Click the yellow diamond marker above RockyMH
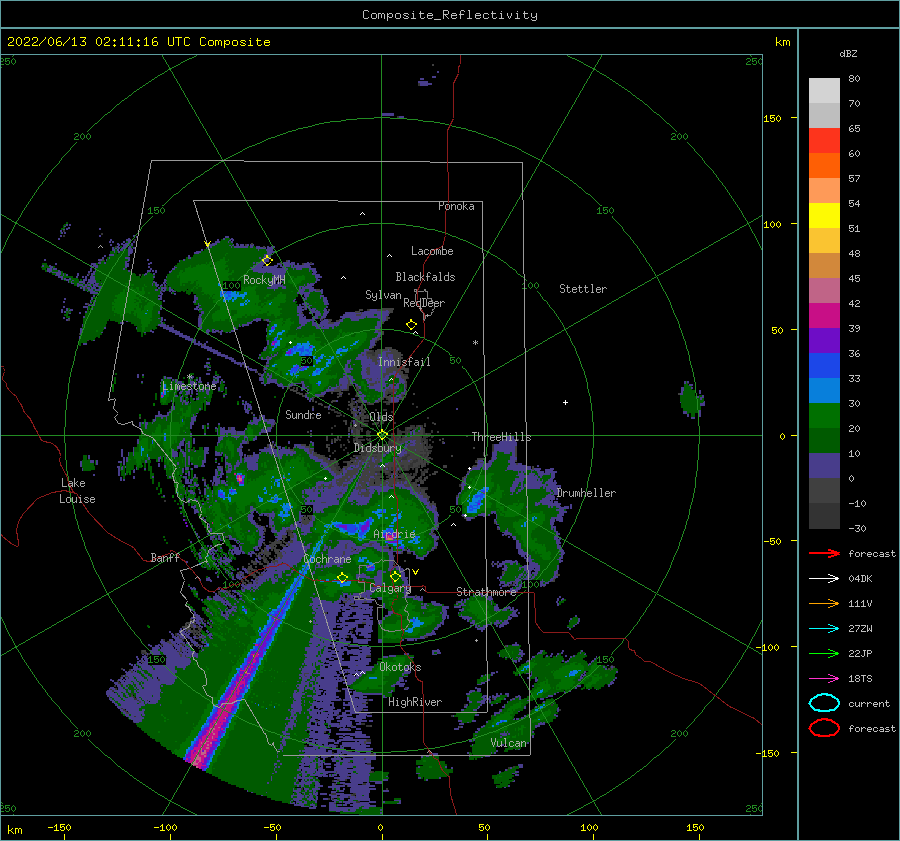Screen dimensions: 900x841 [x=267, y=261]
